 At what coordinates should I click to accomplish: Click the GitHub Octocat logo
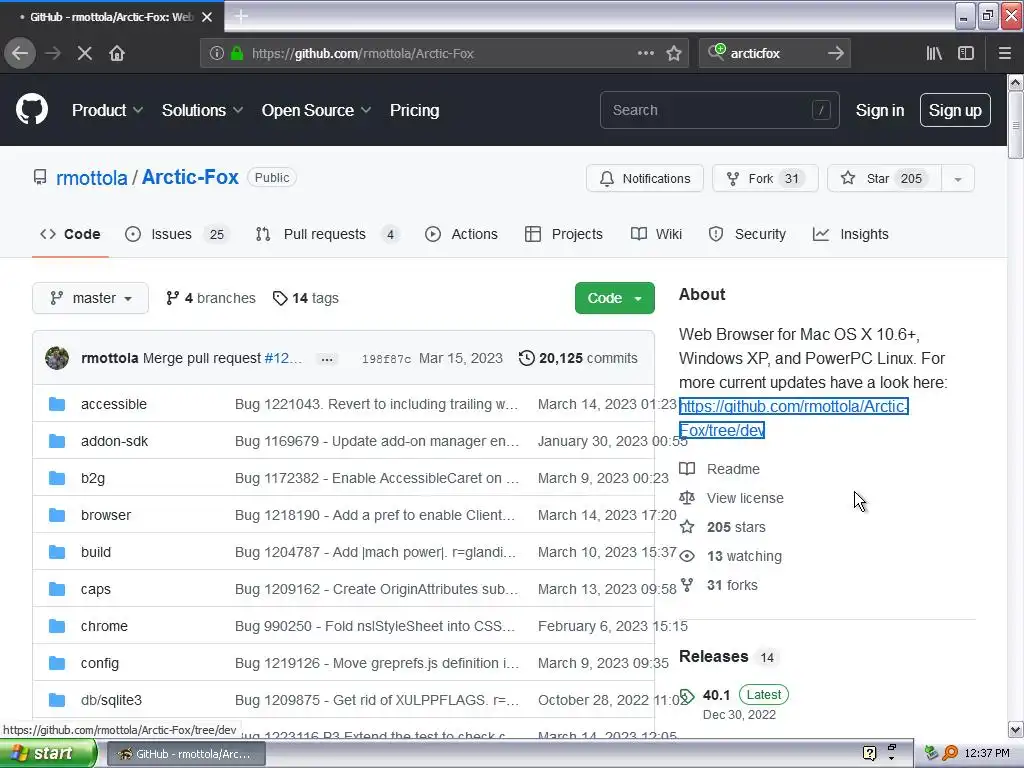[32, 109]
